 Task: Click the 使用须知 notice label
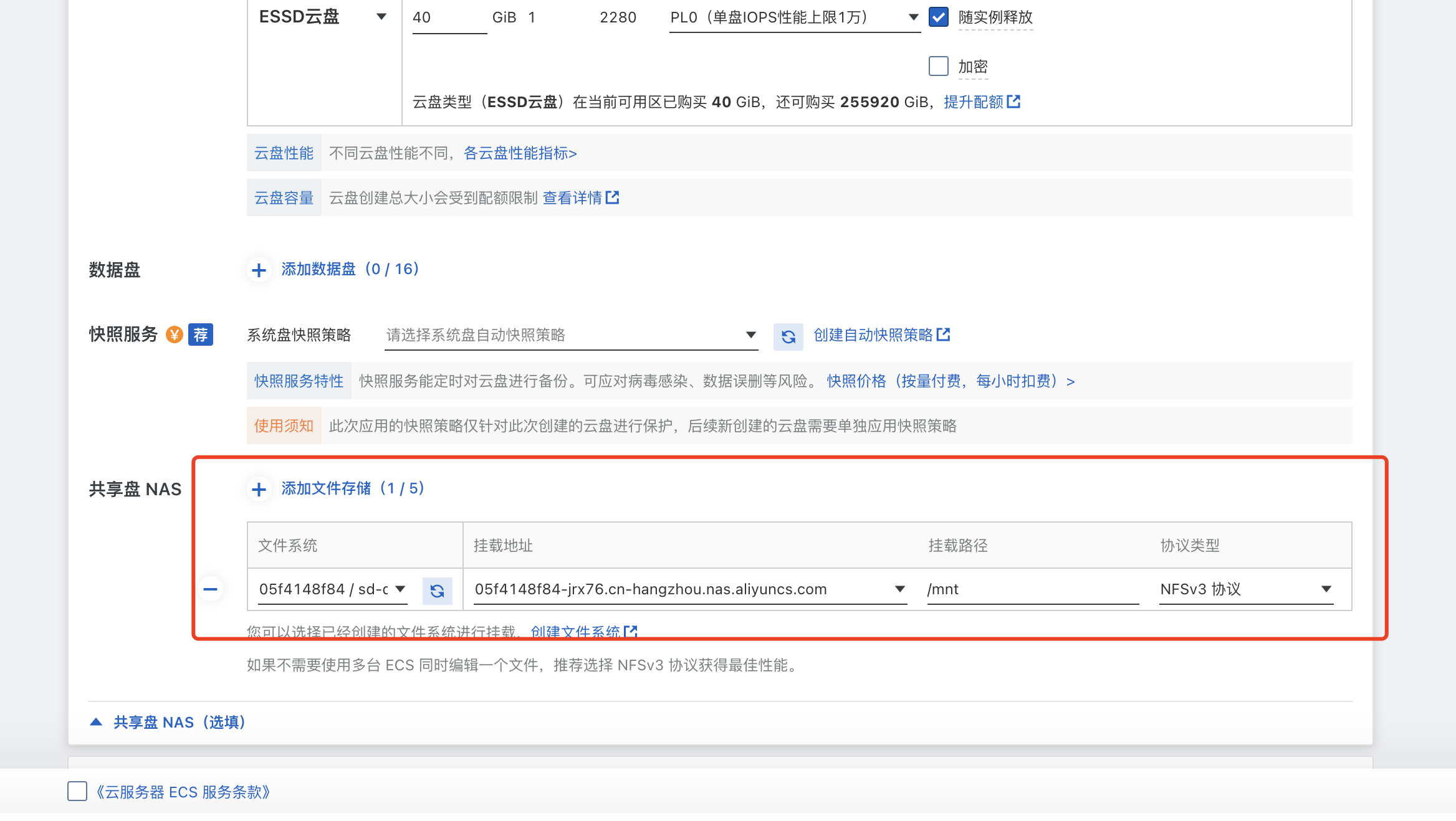pos(284,426)
